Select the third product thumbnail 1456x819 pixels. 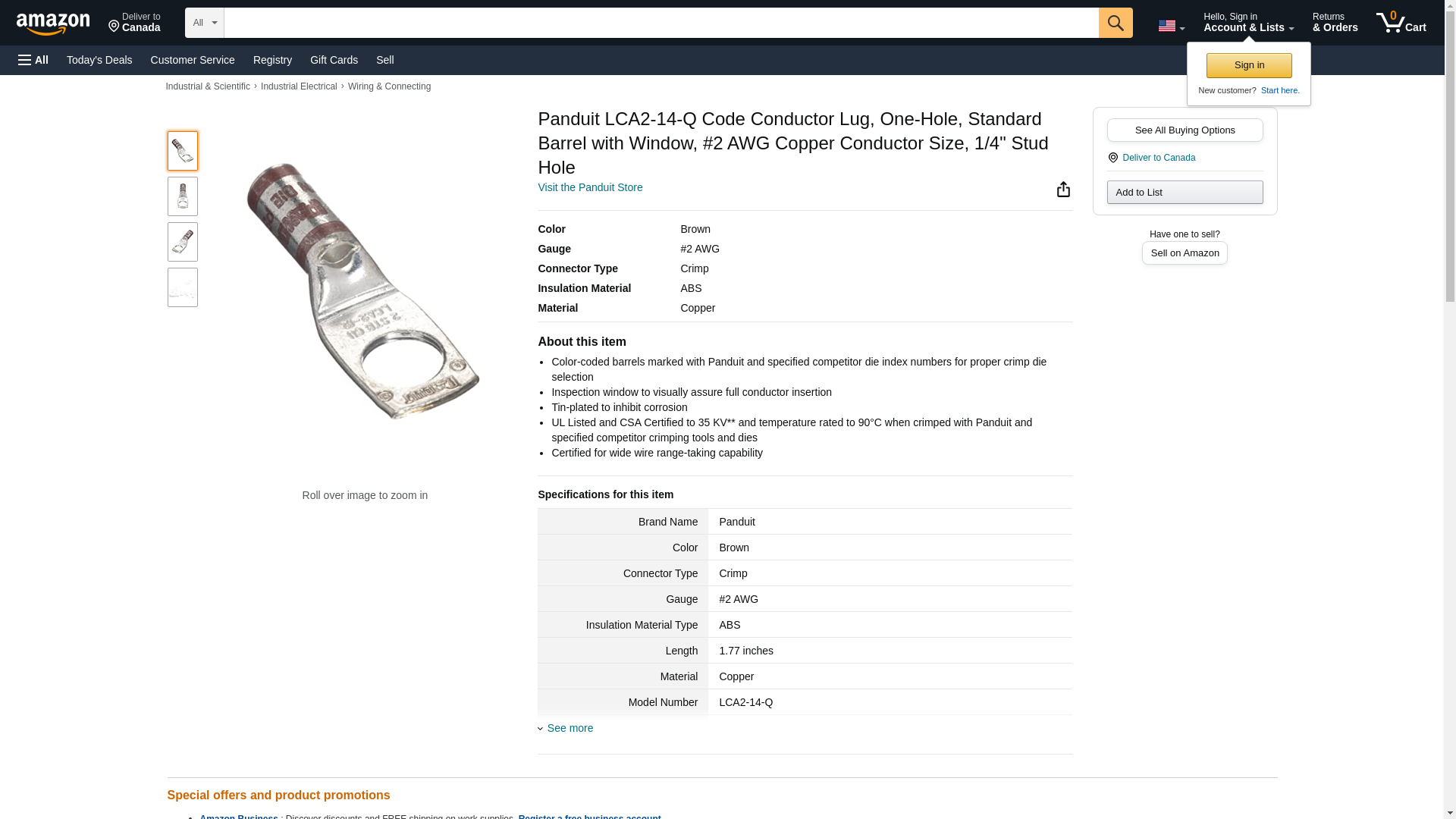click(183, 242)
